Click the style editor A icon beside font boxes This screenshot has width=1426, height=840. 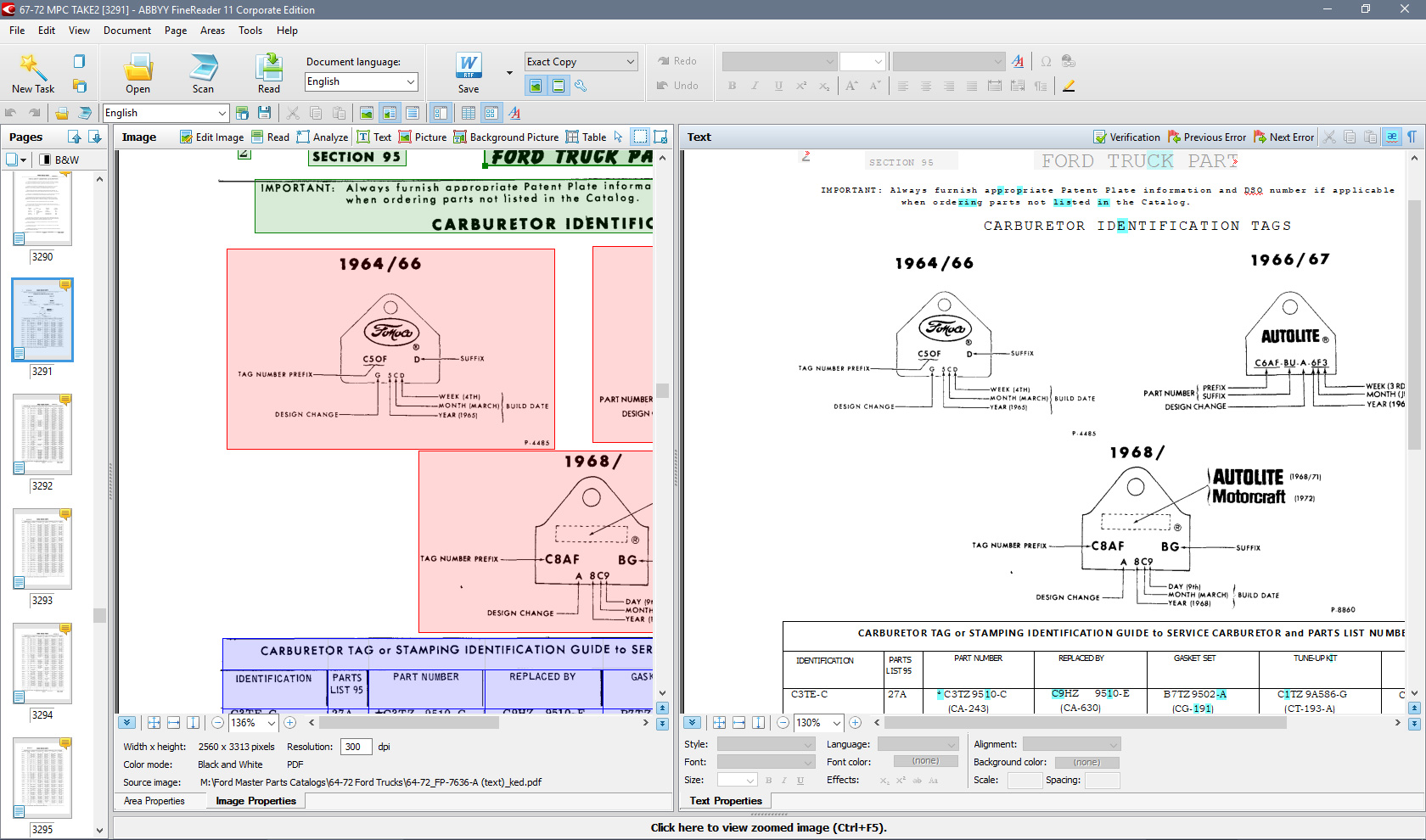[1018, 61]
